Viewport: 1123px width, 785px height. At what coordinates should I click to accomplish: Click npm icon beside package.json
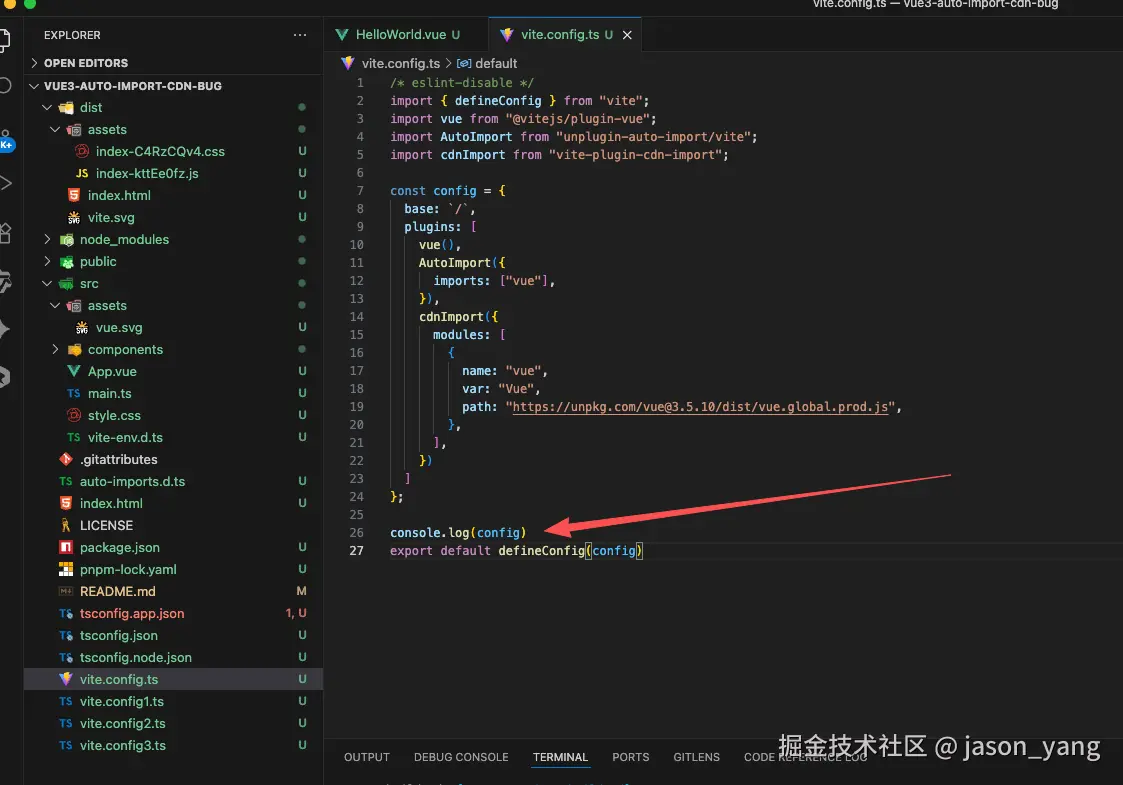coord(66,547)
